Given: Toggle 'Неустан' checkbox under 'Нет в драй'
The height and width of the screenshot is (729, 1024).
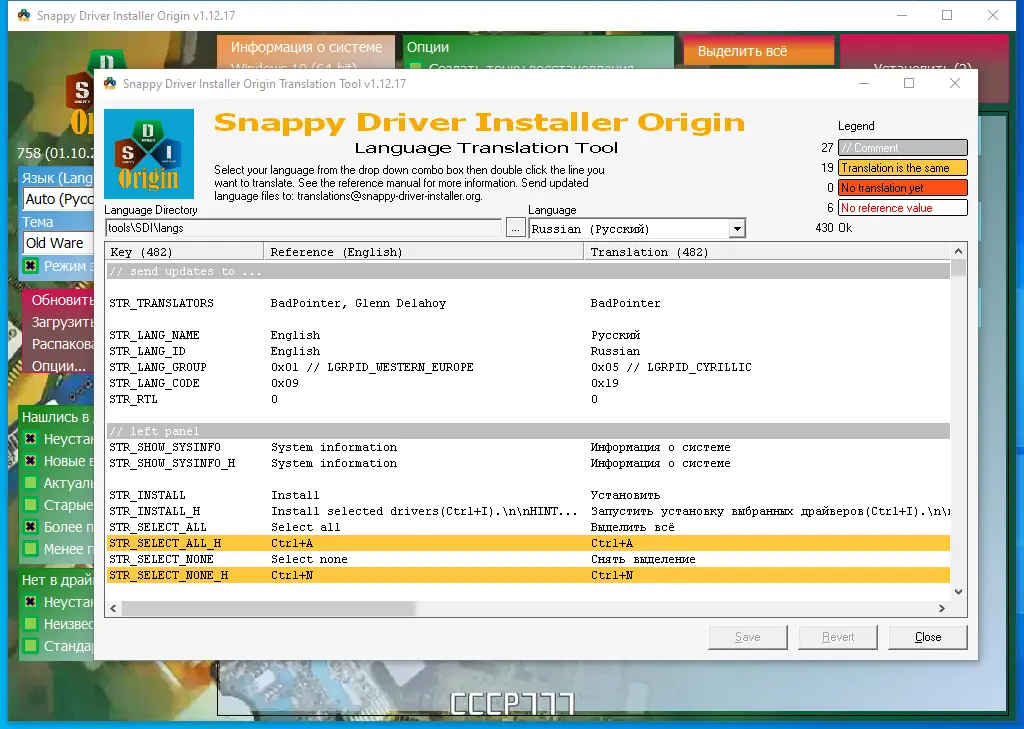Looking at the screenshot, I should (30, 602).
